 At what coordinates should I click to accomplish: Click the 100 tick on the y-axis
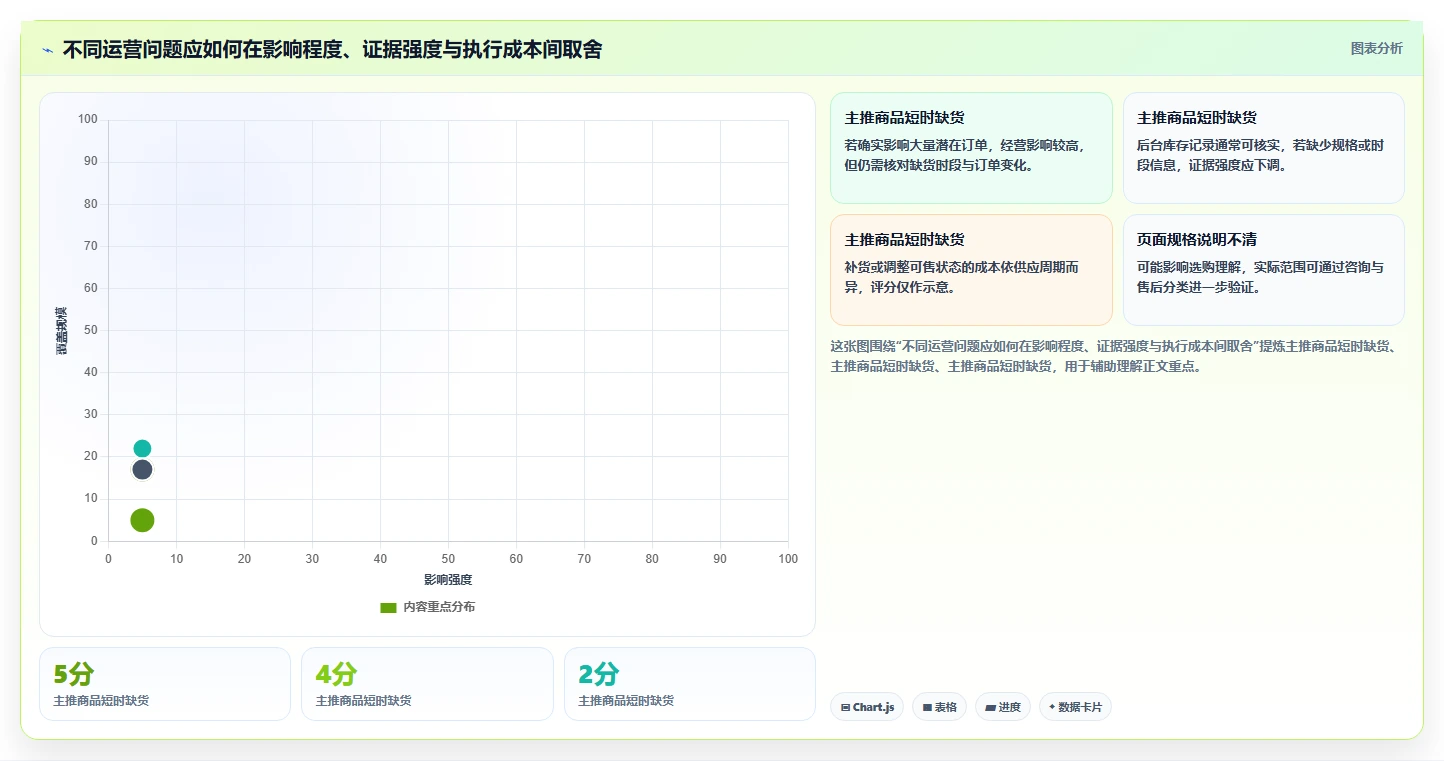click(88, 120)
